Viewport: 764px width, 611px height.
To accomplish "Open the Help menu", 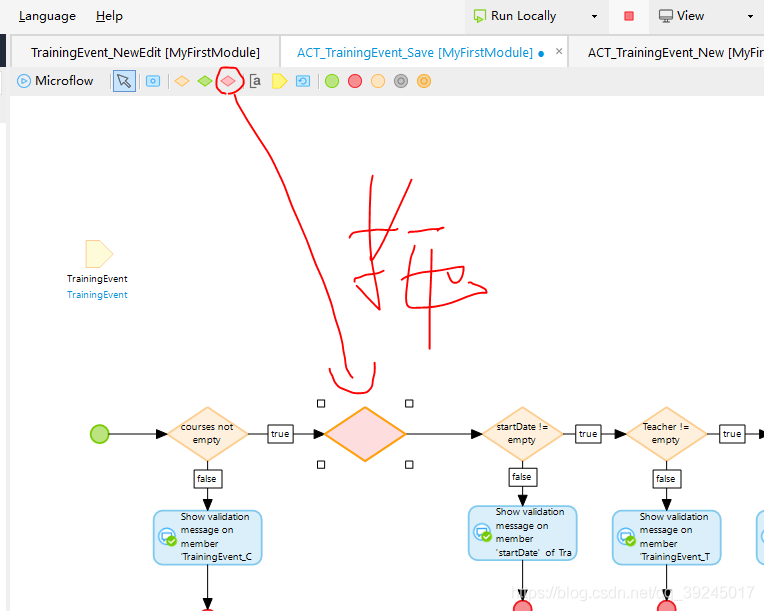I will pos(109,16).
